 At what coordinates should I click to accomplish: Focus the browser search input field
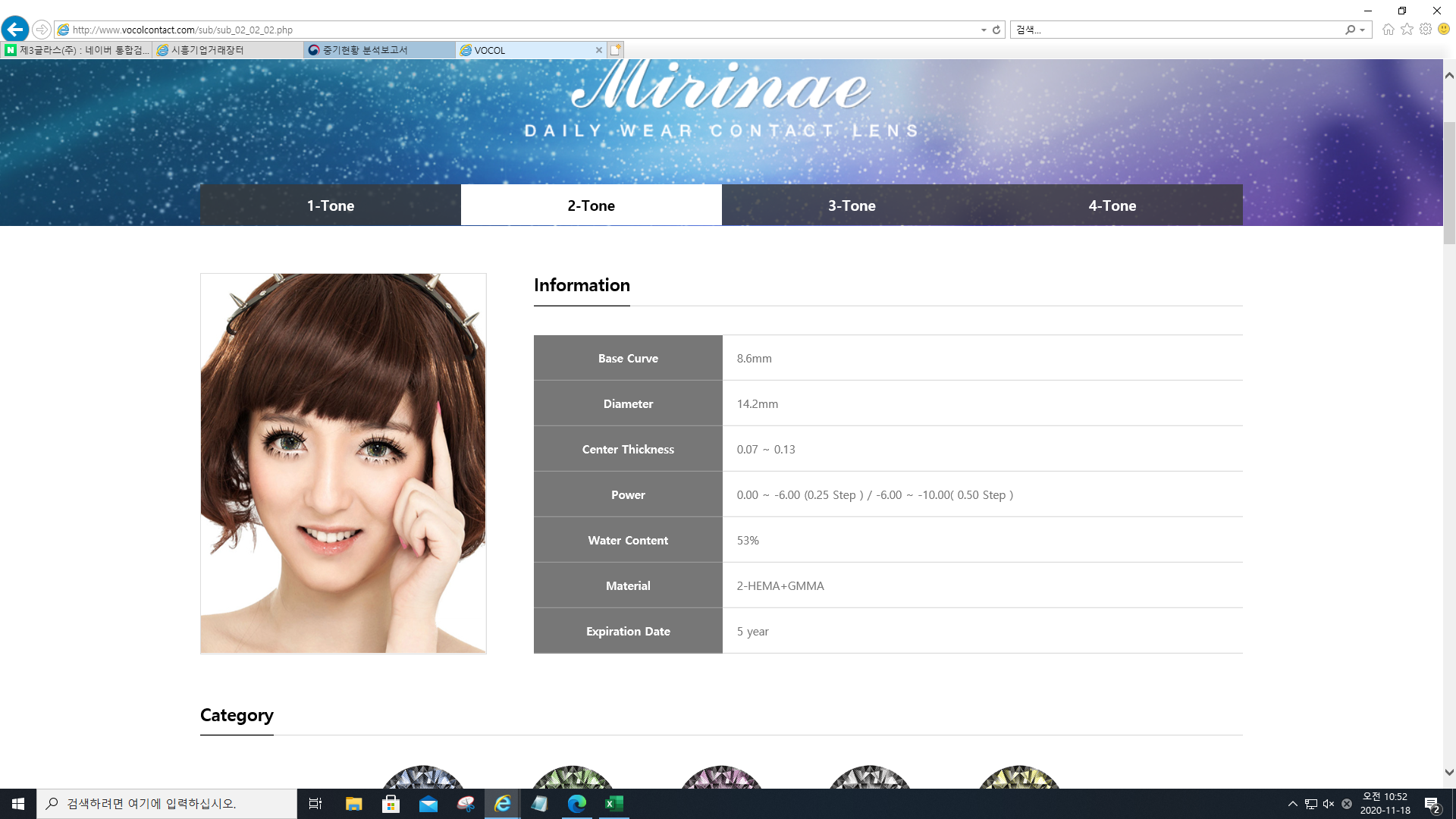pos(1175,30)
